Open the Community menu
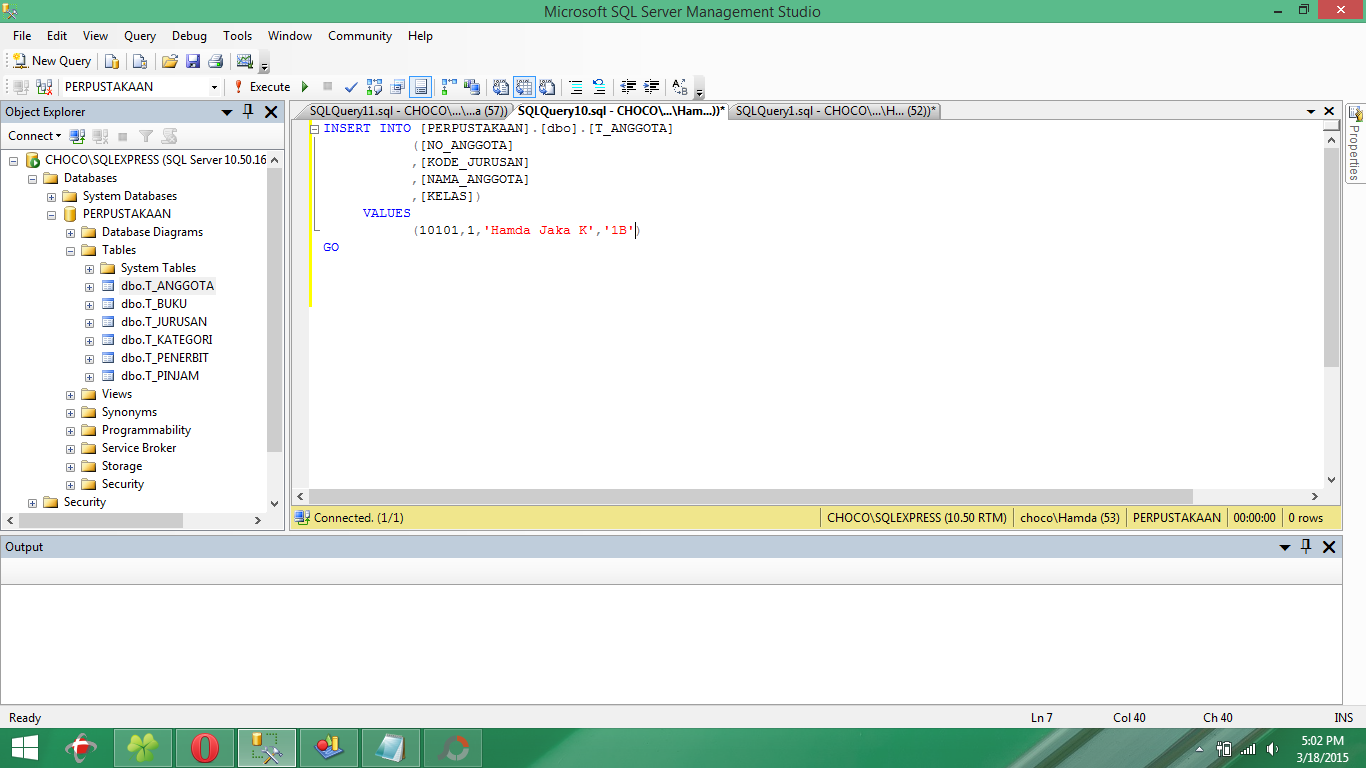The width and height of the screenshot is (1366, 768). tap(360, 36)
